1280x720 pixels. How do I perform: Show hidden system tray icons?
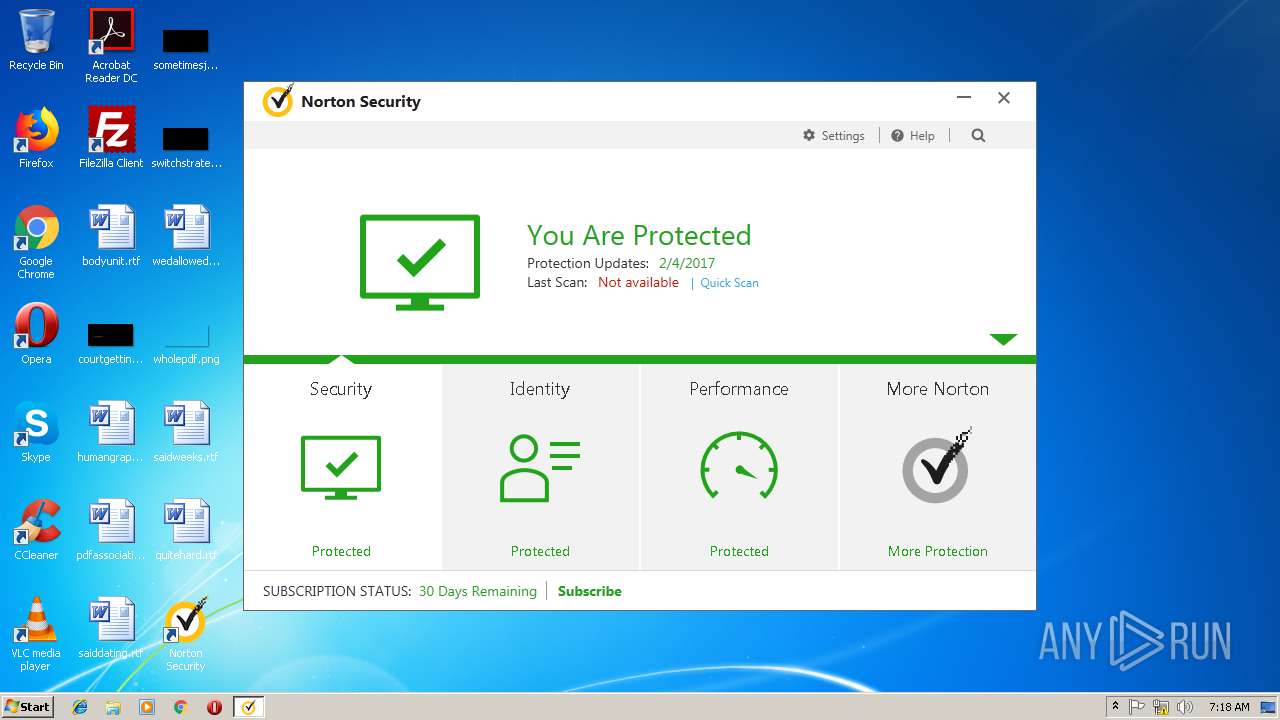pos(1115,707)
